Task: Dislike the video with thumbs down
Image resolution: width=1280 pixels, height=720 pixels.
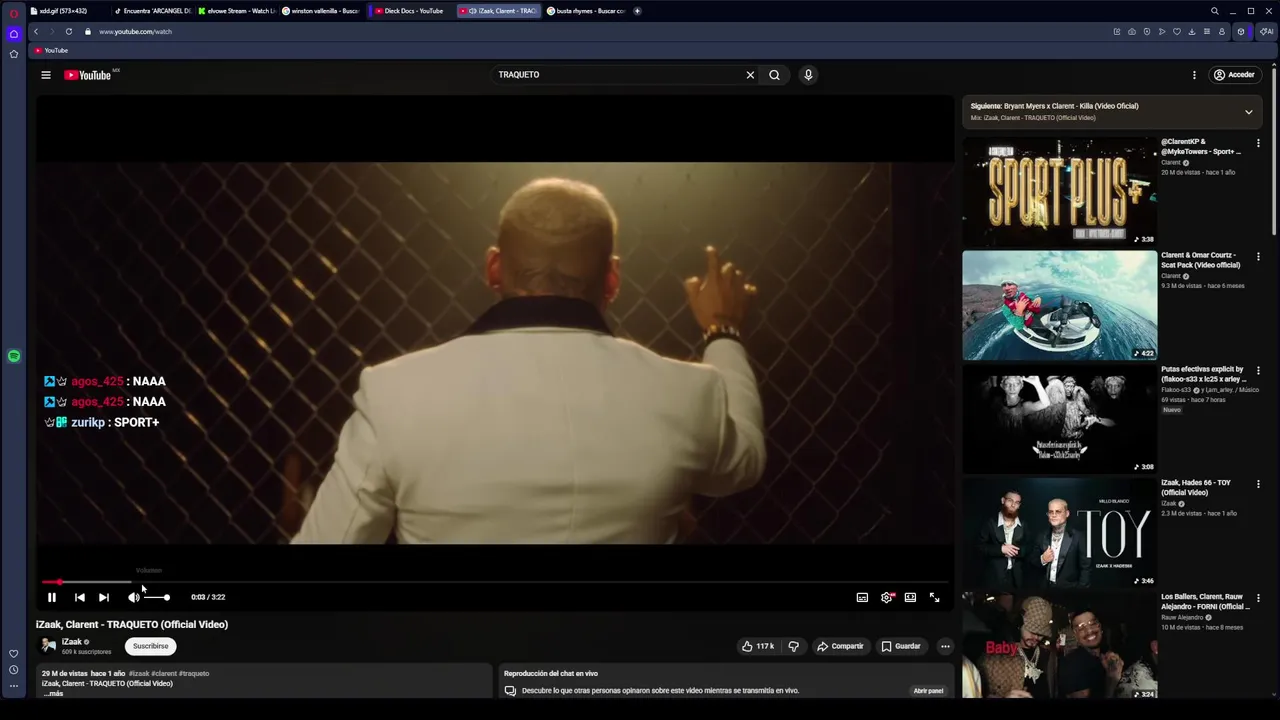Action: click(x=794, y=646)
